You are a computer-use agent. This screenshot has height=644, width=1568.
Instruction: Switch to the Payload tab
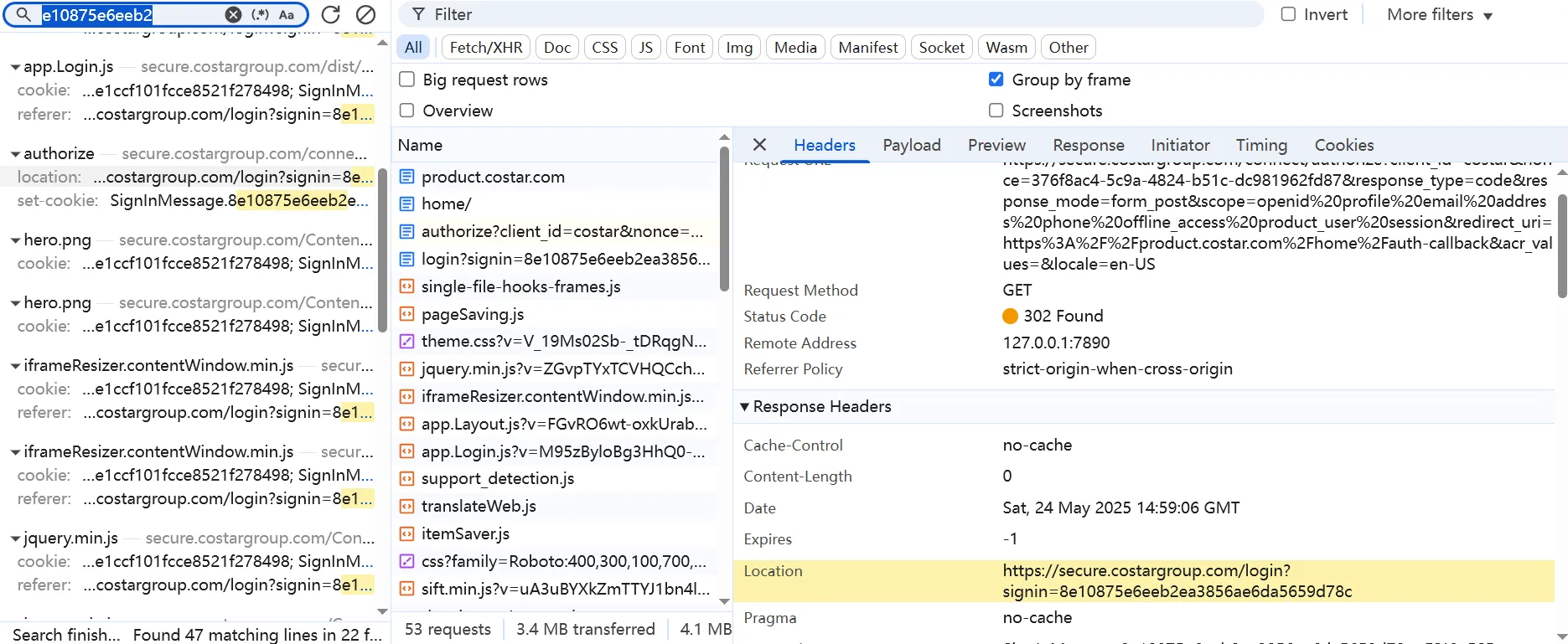pyautogui.click(x=912, y=145)
